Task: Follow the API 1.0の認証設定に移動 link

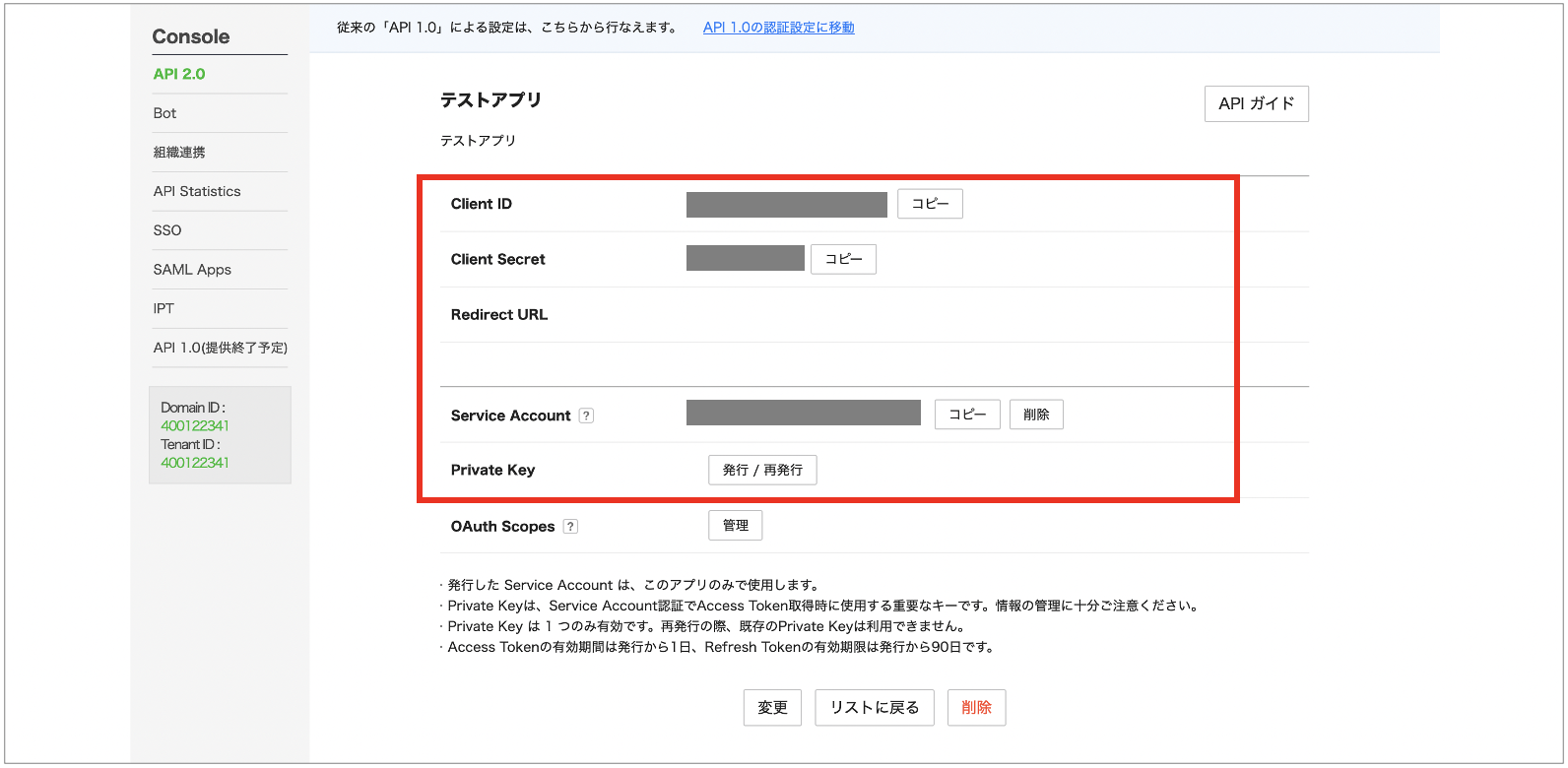Action: (x=778, y=28)
